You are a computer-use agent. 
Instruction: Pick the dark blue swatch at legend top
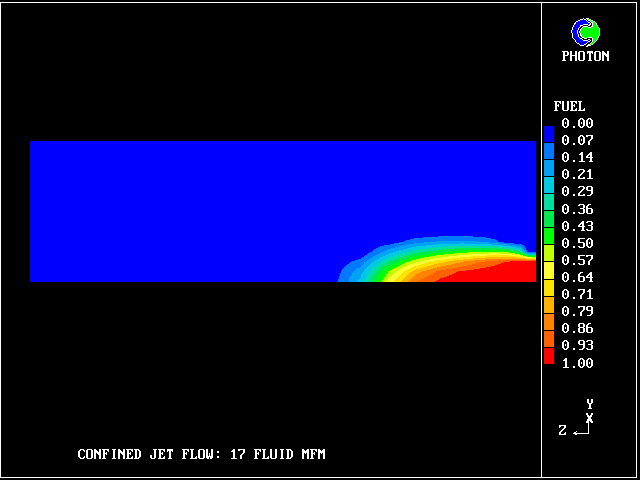click(548, 132)
